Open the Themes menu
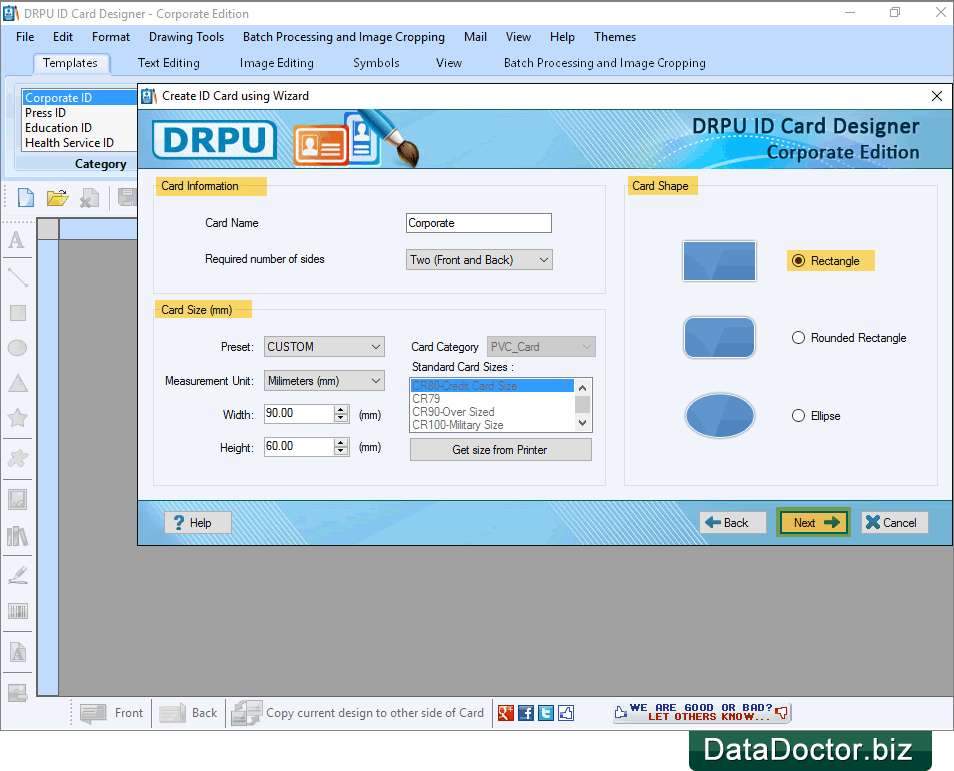The image size is (954, 771). pos(615,37)
